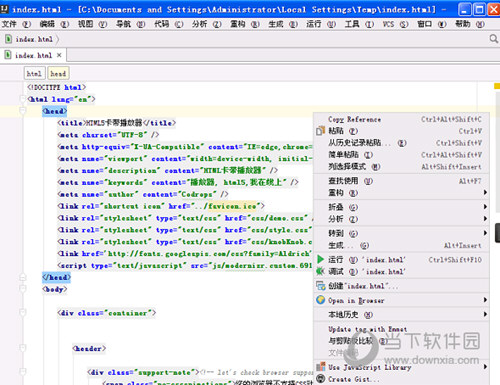
Task: Click the Use JavaScript Library icon
Action: pyautogui.click(x=321, y=367)
